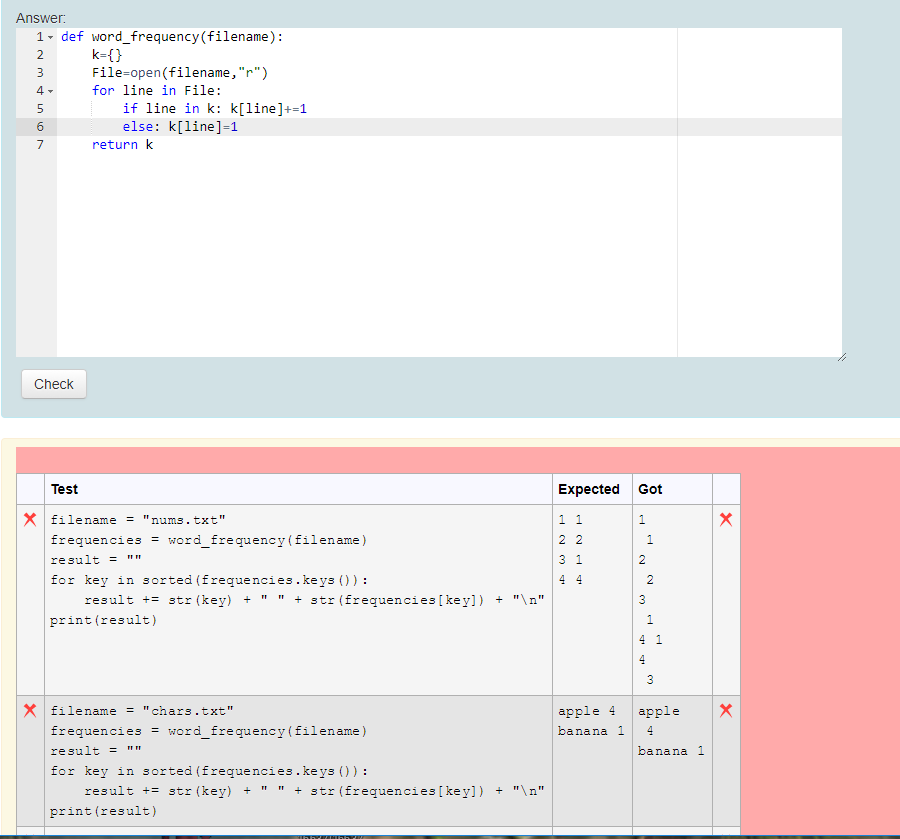
Task: Click line number 2 in the gutter
Action: (40, 55)
